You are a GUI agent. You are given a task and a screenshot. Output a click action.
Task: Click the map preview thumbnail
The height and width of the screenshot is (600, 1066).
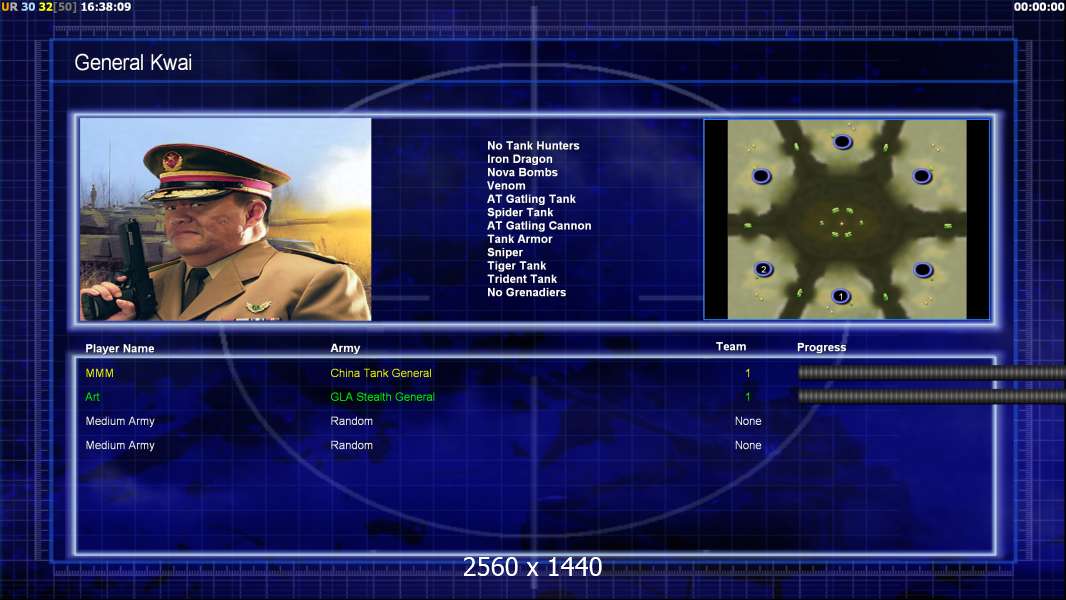(x=846, y=219)
